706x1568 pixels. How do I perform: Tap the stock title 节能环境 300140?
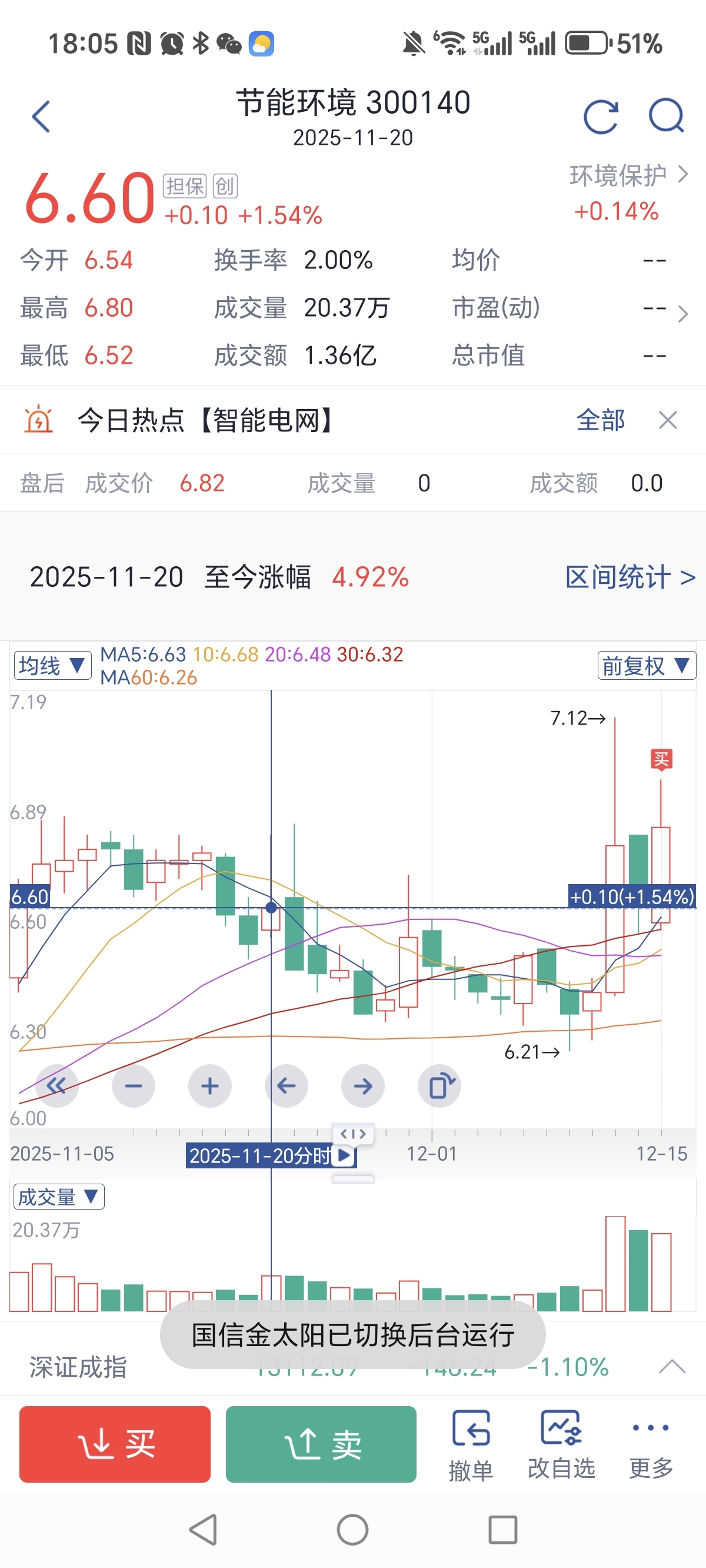(353, 102)
